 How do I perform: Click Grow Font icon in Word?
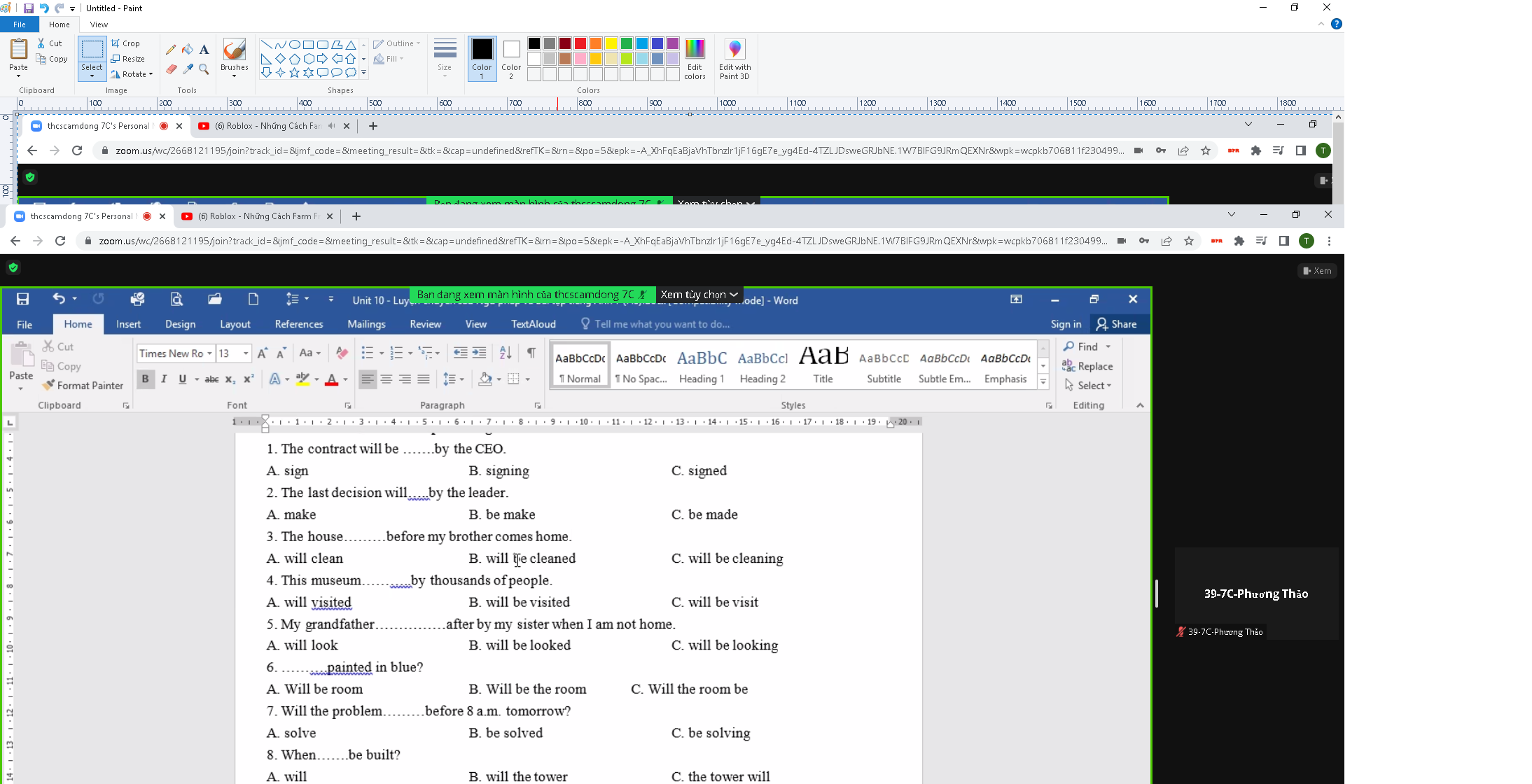pos(263,353)
